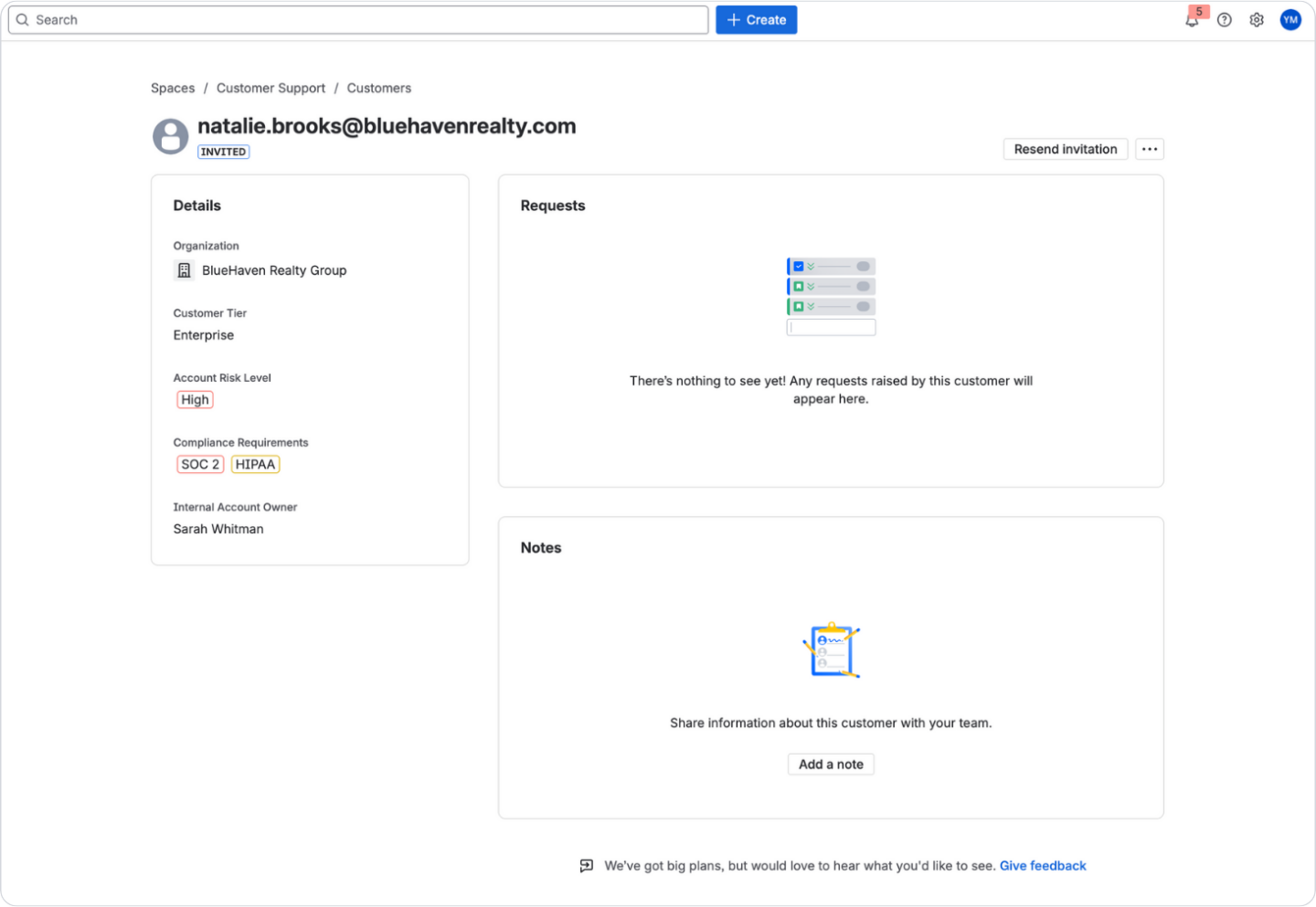The width and height of the screenshot is (1316, 907).
Task: Select the SOC 2 compliance tag
Action: point(199,464)
